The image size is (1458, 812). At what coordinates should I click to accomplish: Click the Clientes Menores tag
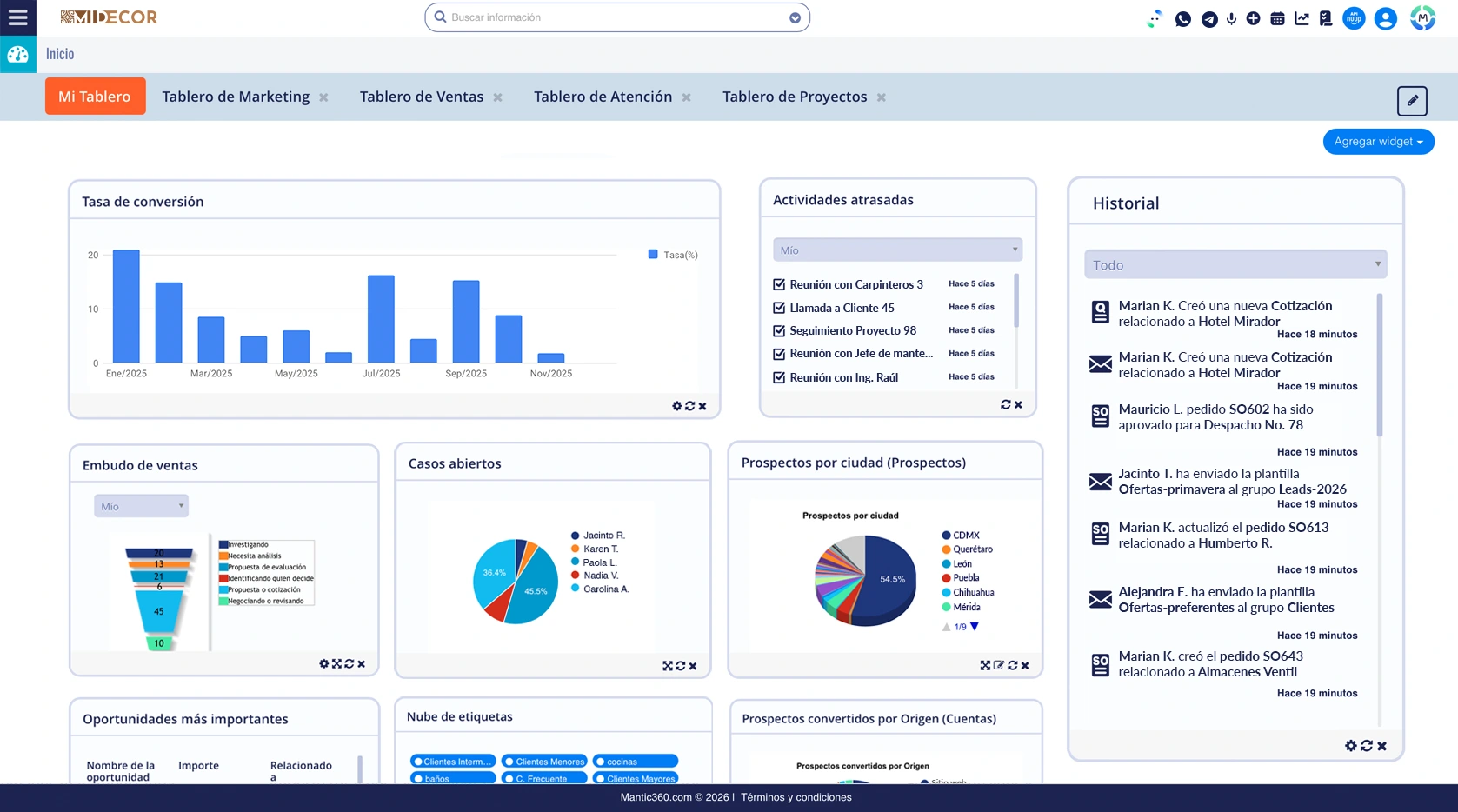pos(544,762)
